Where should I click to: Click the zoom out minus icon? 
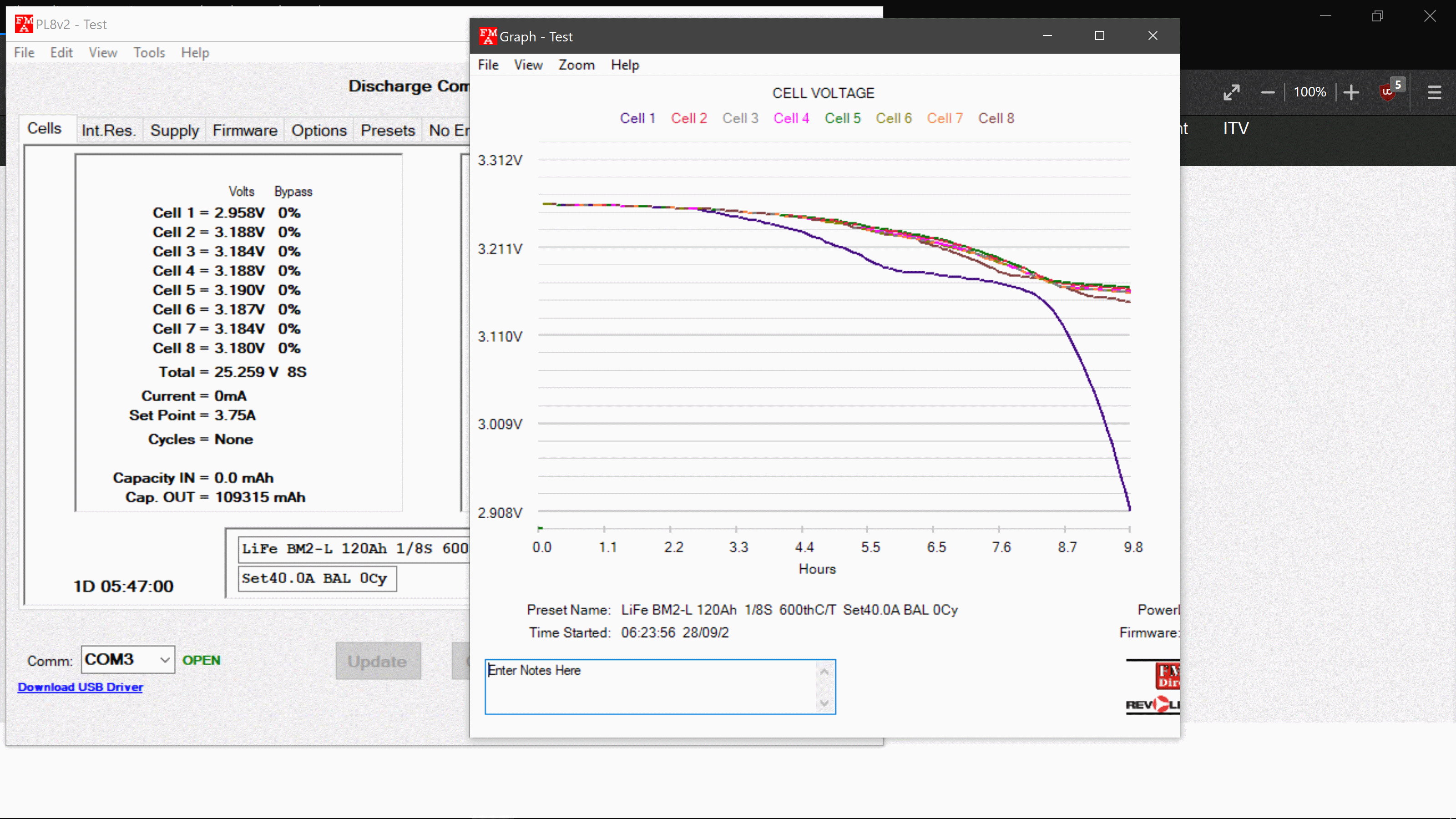coord(1268,92)
